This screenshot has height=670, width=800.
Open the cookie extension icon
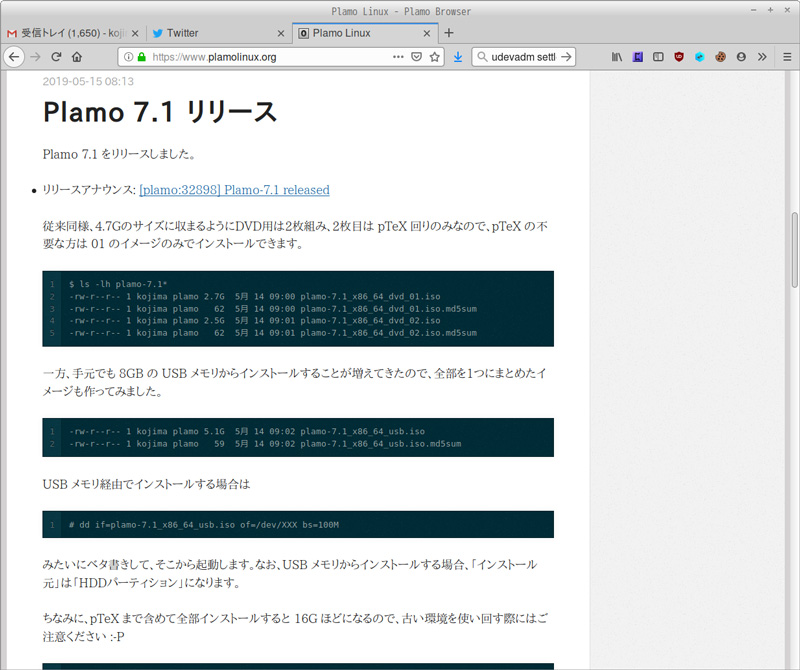pos(720,57)
